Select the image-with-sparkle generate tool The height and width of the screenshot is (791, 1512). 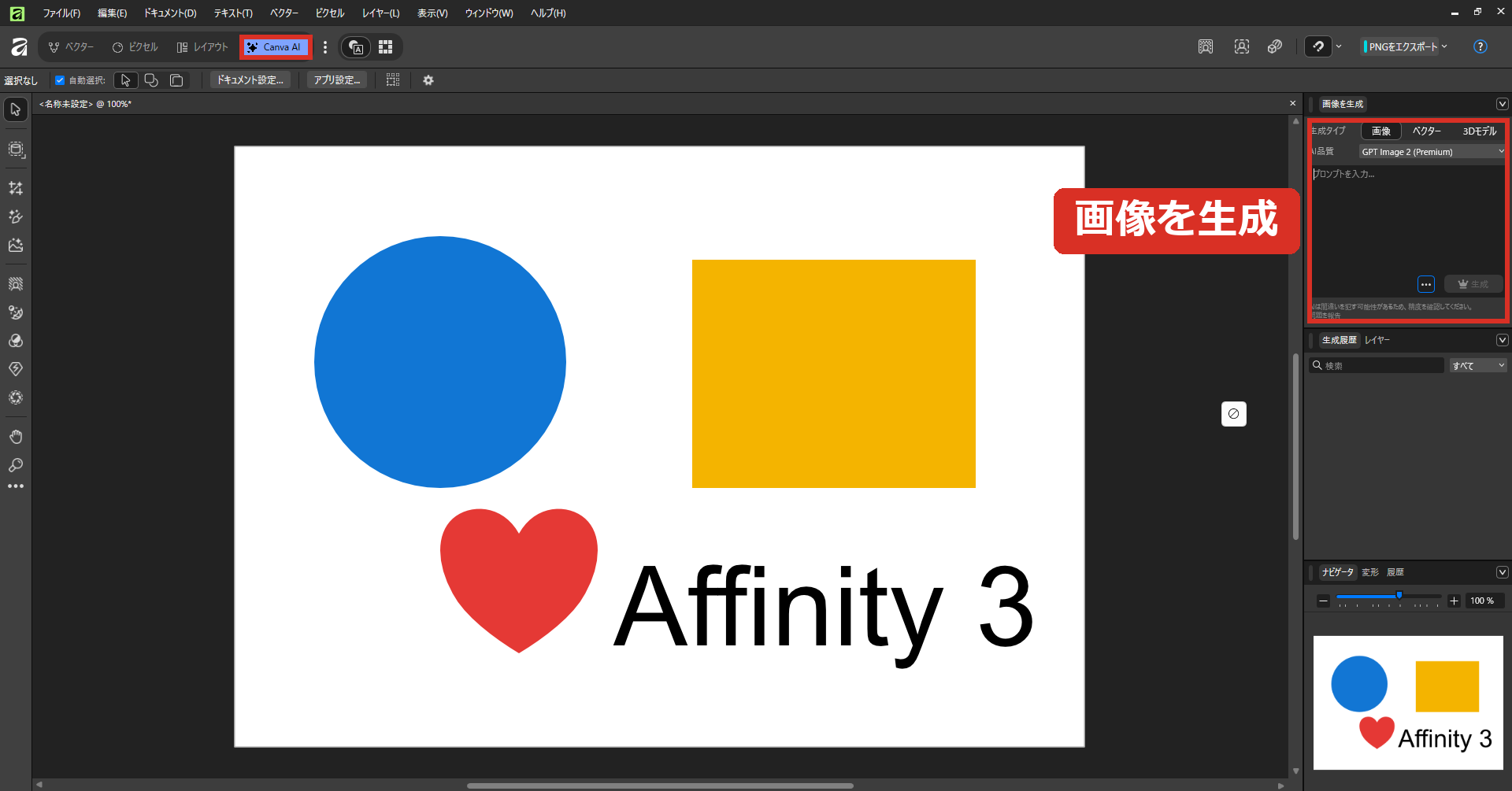point(16,245)
